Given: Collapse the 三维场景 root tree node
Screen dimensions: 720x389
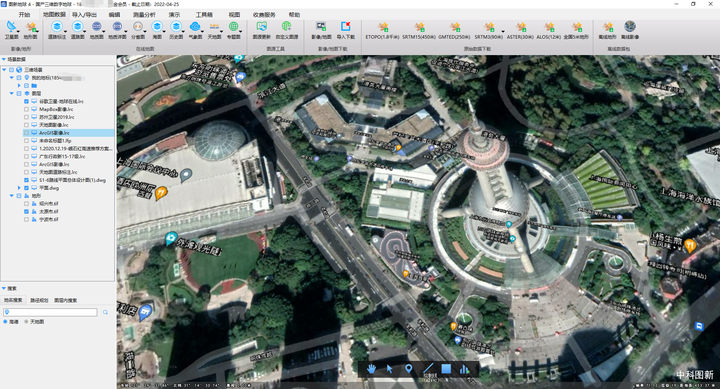Looking at the screenshot, I should [x=4, y=70].
